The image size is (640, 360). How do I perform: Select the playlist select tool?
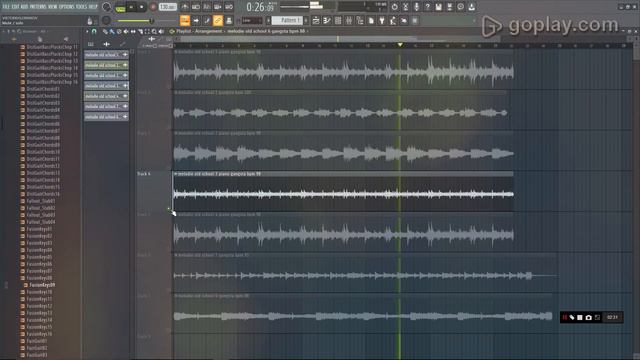[x=147, y=31]
